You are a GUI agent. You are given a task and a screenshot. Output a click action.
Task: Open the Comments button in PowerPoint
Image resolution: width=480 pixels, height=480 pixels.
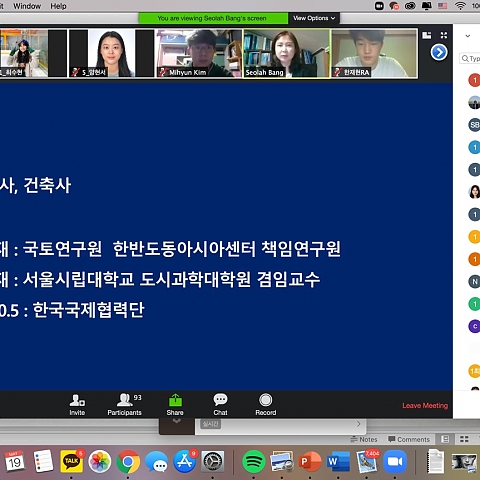point(409,439)
